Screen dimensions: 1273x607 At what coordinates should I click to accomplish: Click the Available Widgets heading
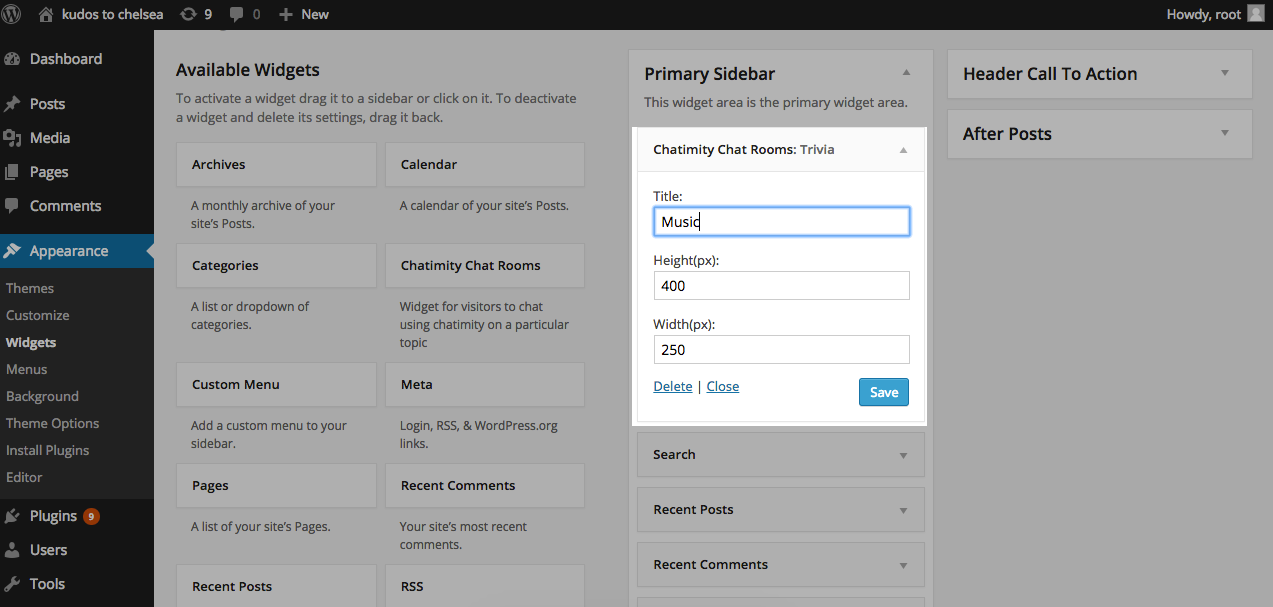click(x=248, y=70)
